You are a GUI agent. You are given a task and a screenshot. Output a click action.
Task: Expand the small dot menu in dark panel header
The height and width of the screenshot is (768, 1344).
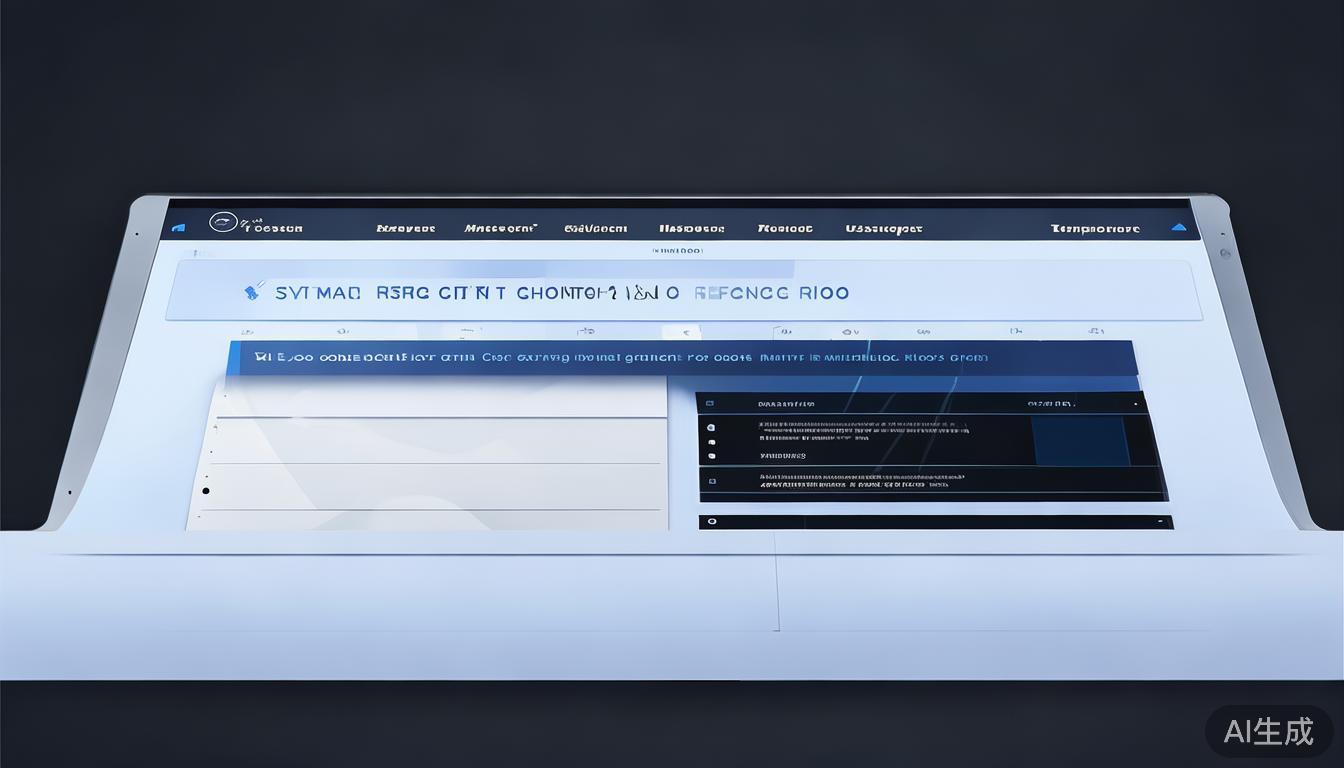pyautogui.click(x=1136, y=404)
